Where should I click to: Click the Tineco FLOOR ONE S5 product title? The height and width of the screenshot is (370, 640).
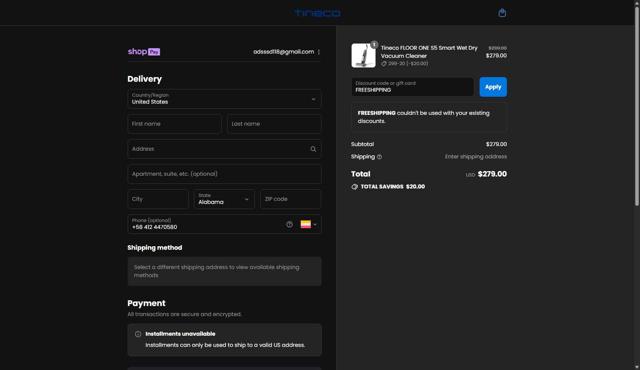coord(429,52)
